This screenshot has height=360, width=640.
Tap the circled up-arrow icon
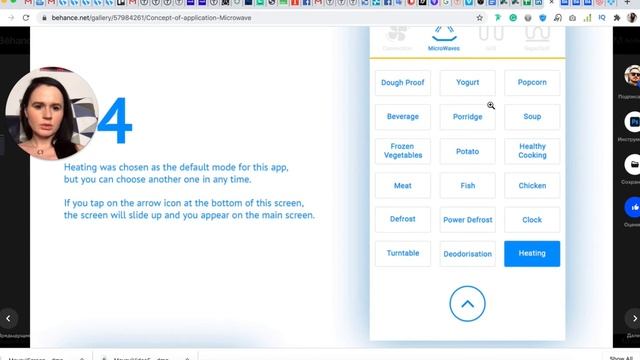(467, 304)
